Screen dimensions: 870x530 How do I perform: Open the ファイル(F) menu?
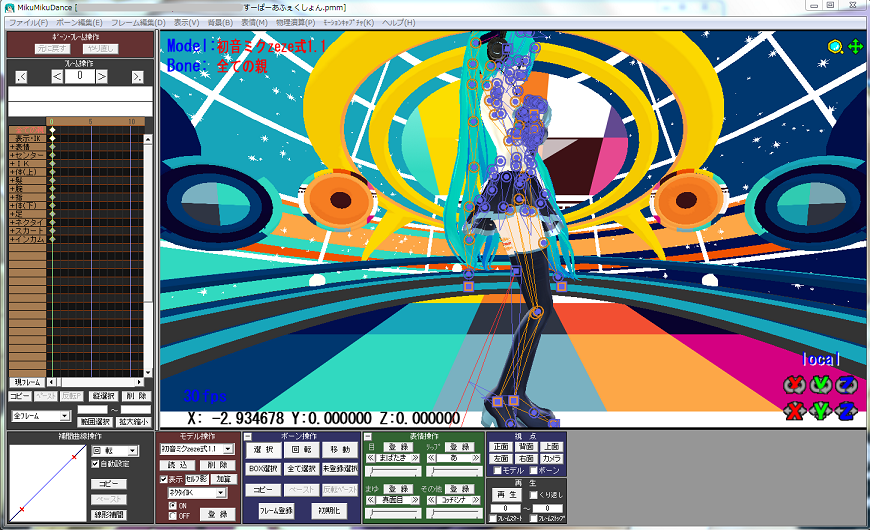(28, 23)
